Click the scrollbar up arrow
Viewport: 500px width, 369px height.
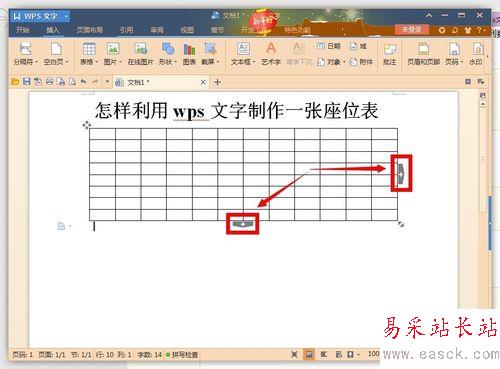(x=483, y=104)
